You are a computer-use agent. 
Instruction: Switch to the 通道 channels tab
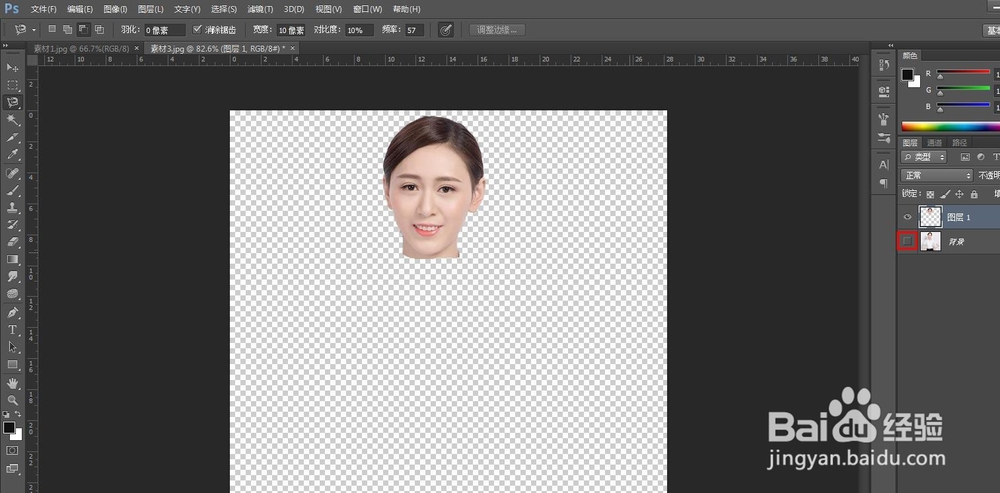(934, 142)
